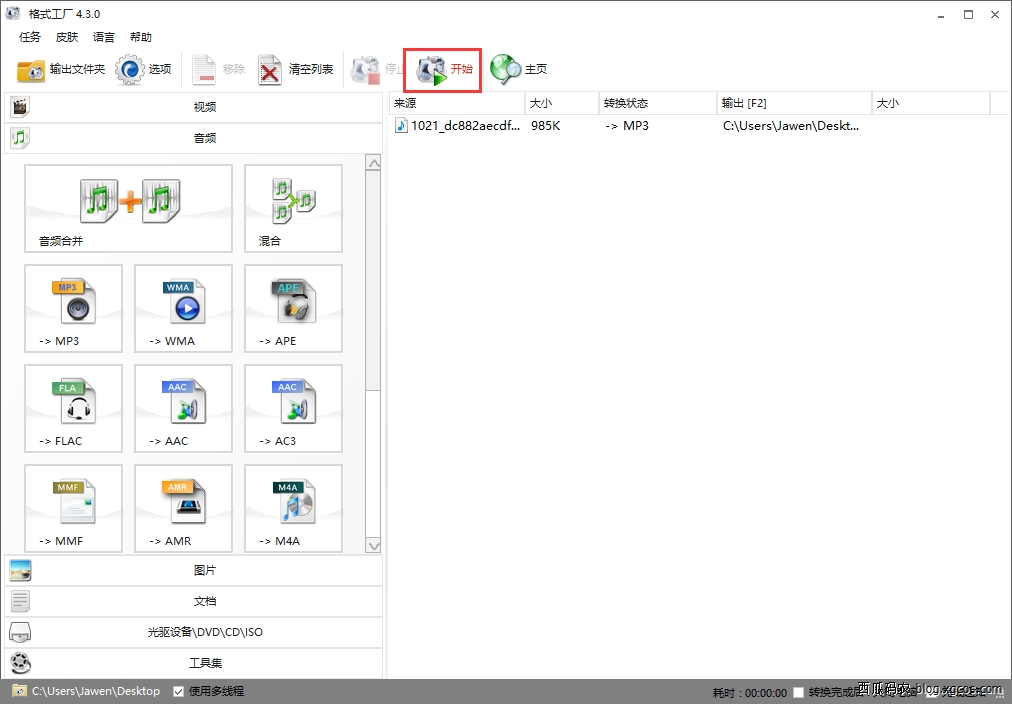Sort by the 来源 source column header
This screenshot has height=704, width=1012.
458,103
